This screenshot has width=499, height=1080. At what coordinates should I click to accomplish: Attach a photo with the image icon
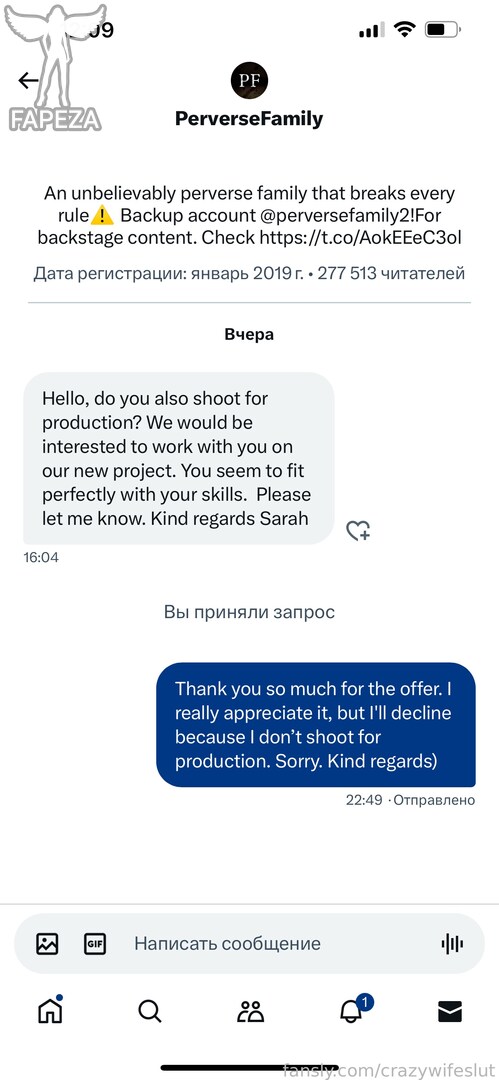tap(47, 943)
